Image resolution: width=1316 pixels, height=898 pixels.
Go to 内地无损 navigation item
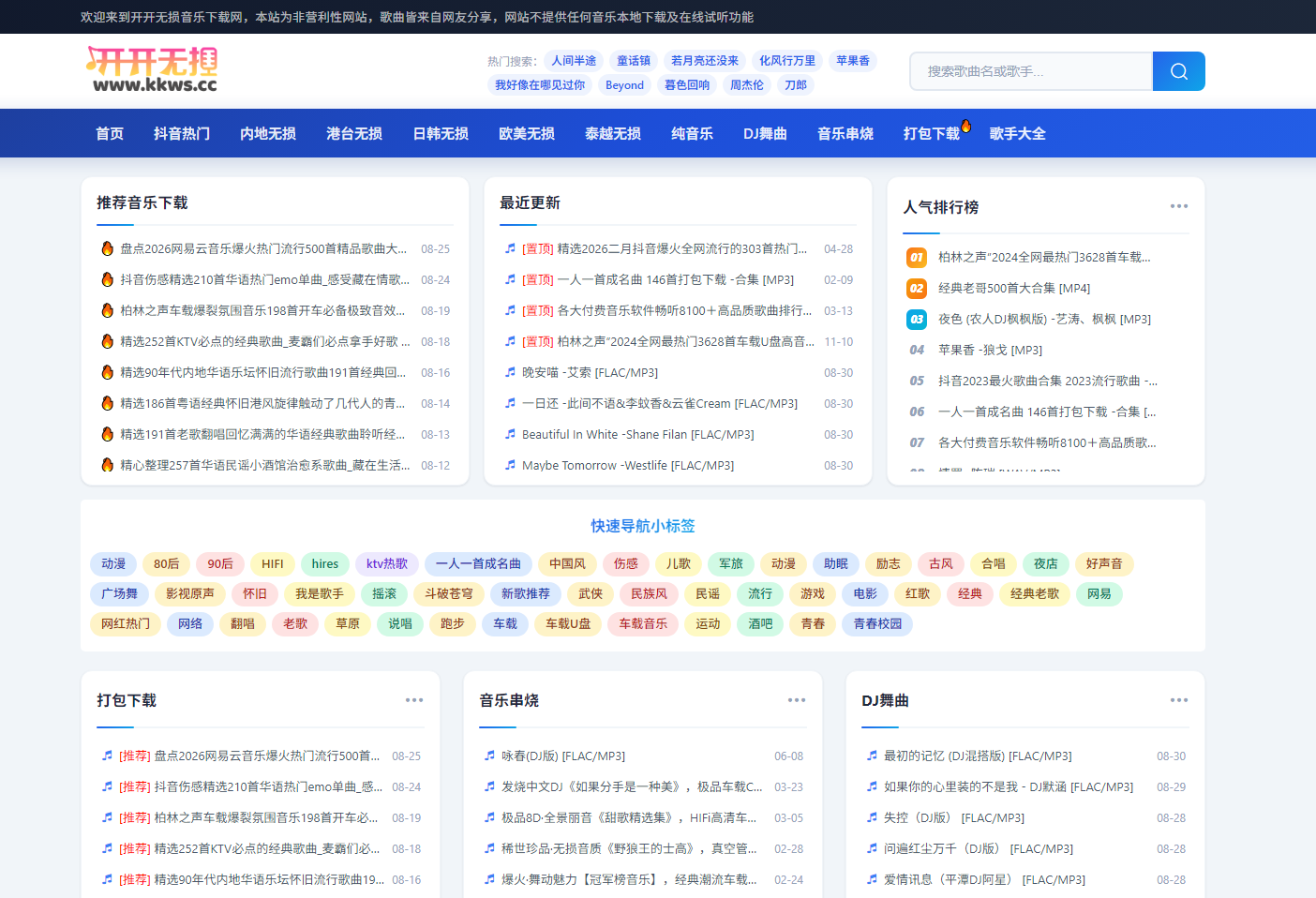268,133
